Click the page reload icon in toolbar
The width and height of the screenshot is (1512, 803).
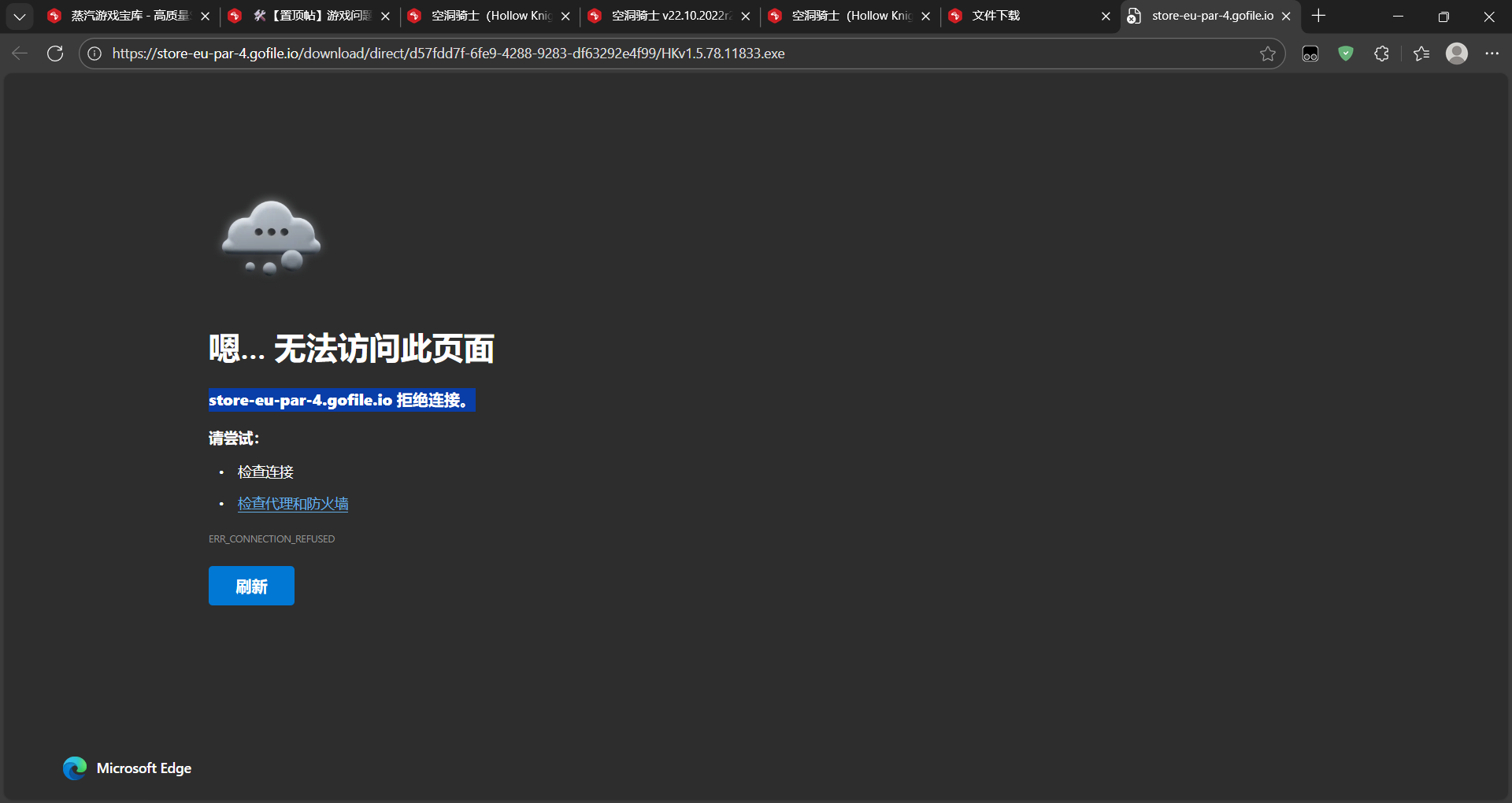[55, 54]
